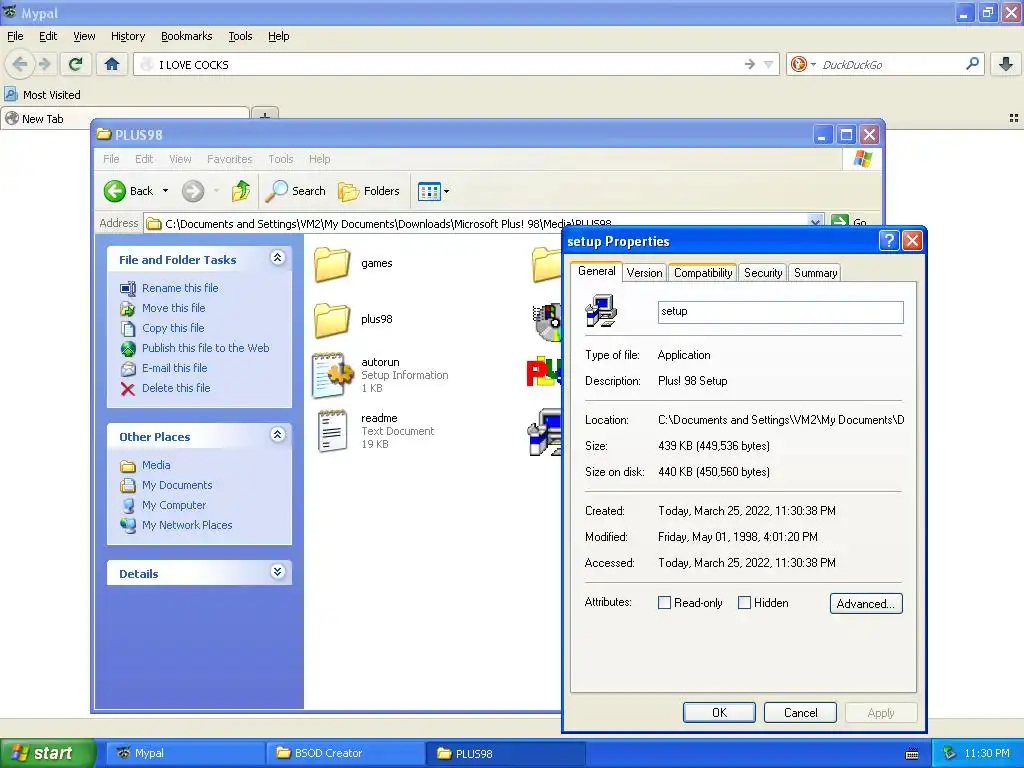
Task: Click Explorer Forward button
Action: (193, 191)
